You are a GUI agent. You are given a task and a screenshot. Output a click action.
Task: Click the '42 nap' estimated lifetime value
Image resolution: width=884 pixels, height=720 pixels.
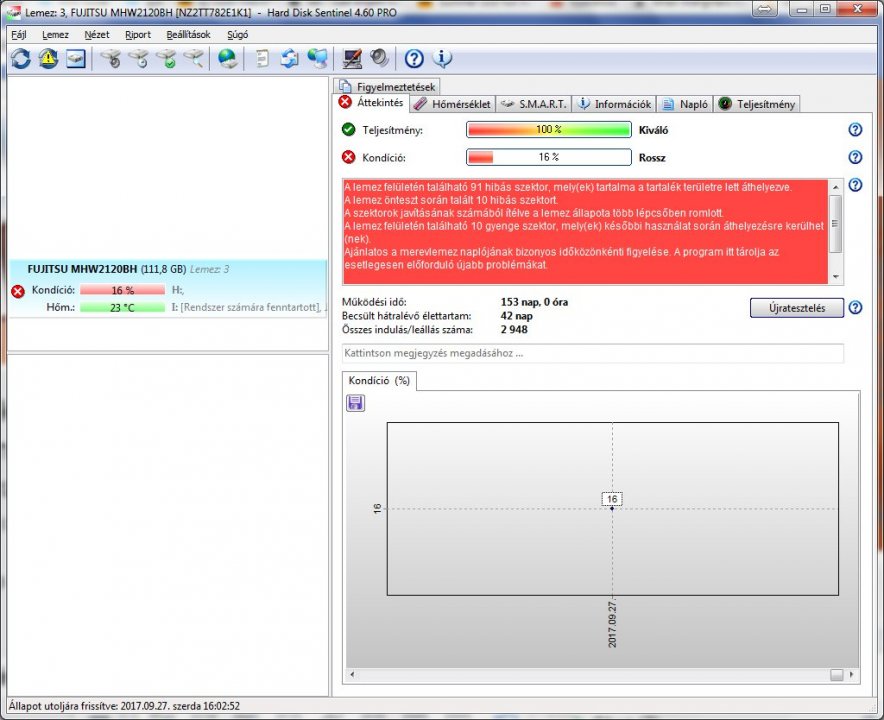click(x=516, y=316)
